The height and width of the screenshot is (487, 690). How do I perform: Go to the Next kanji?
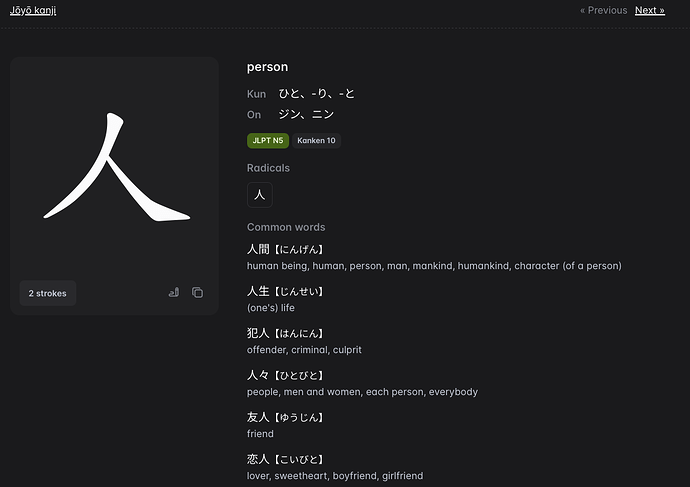point(649,10)
